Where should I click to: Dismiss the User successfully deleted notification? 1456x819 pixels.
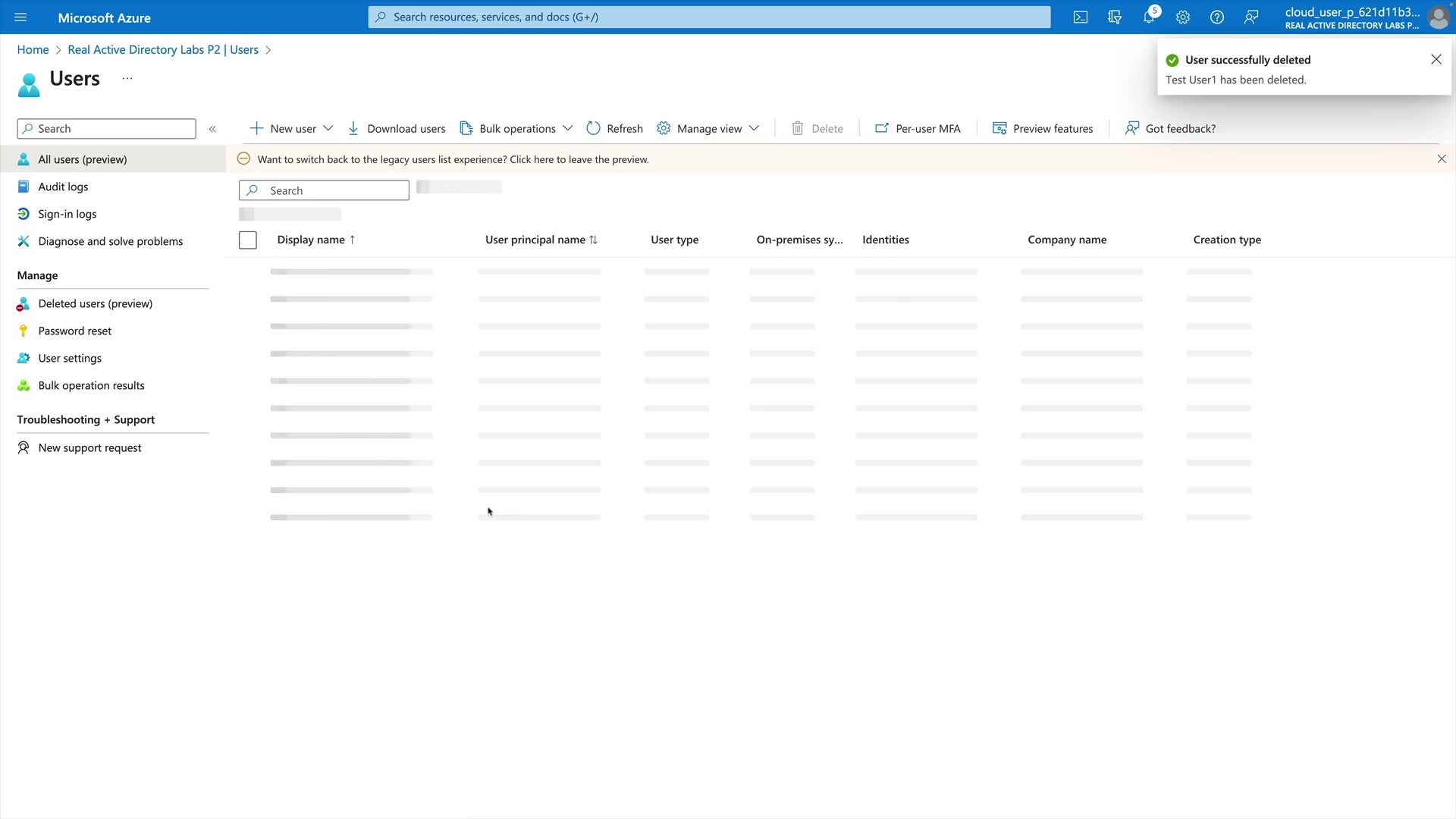coord(1436,59)
